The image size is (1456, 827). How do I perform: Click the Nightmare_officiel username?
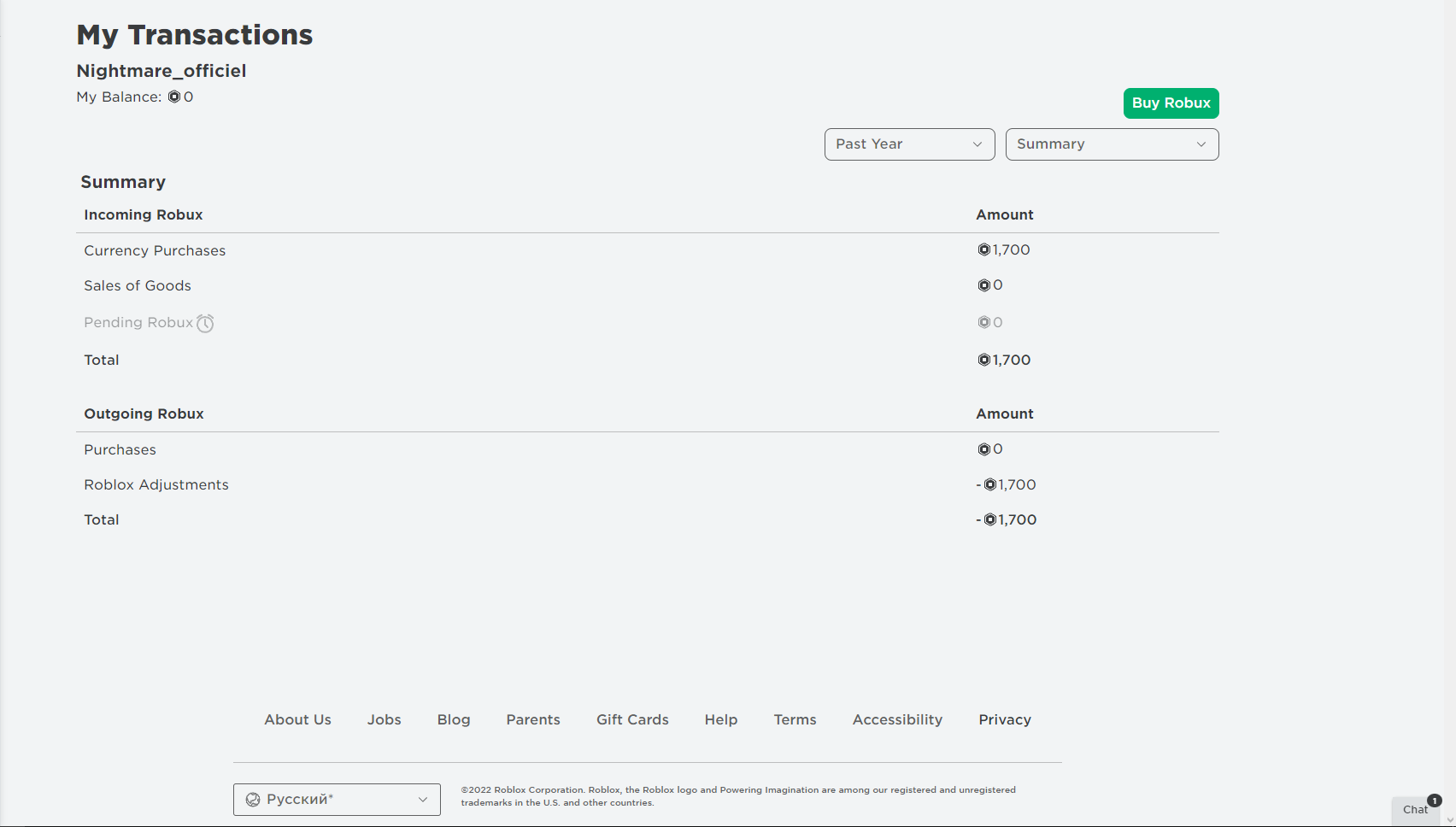(161, 71)
